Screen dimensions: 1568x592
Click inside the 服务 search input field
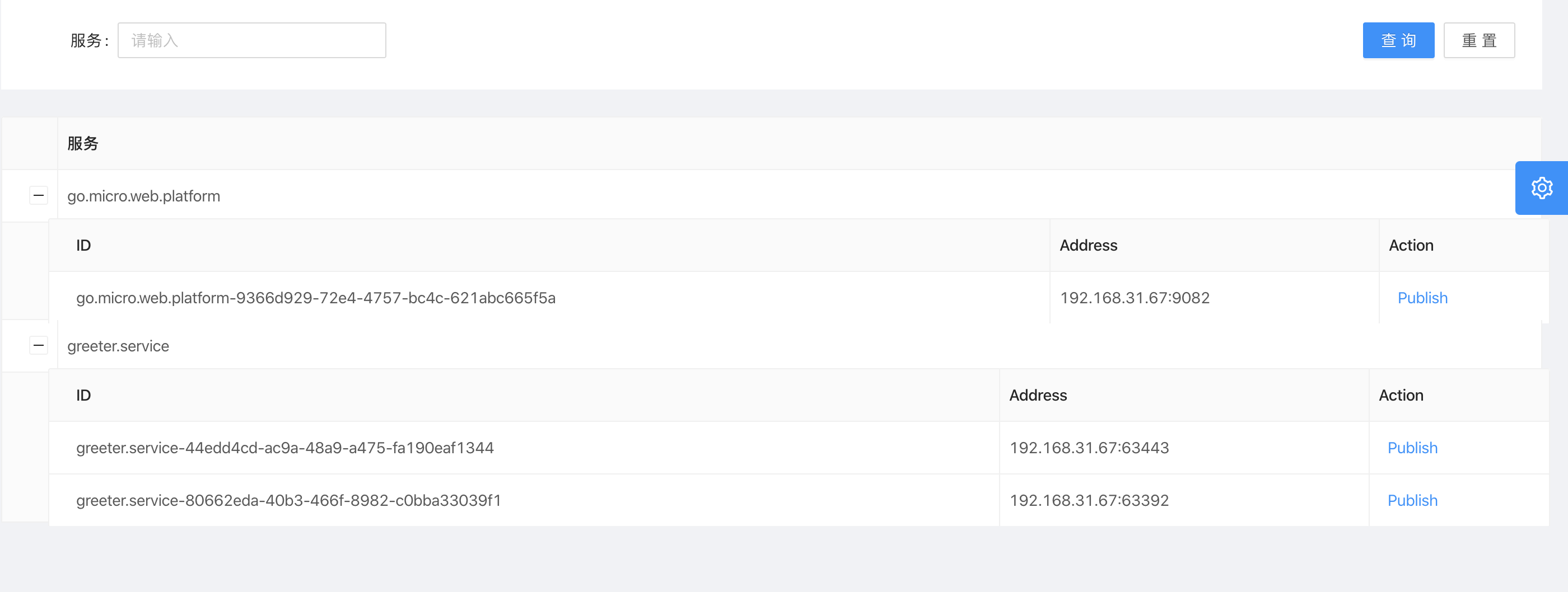click(251, 40)
